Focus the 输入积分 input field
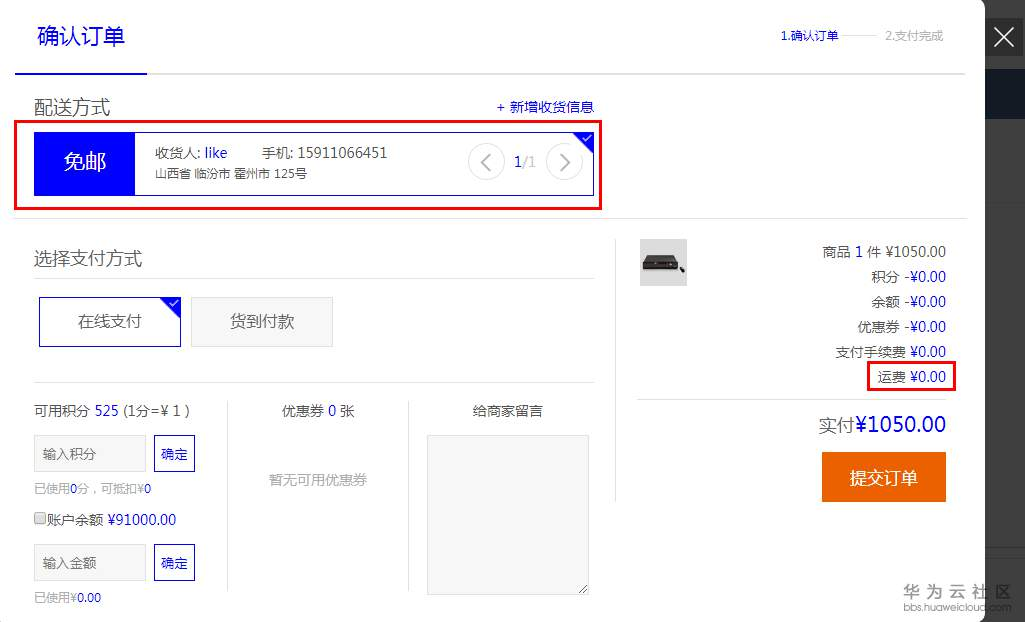The height and width of the screenshot is (622, 1025). coord(90,453)
